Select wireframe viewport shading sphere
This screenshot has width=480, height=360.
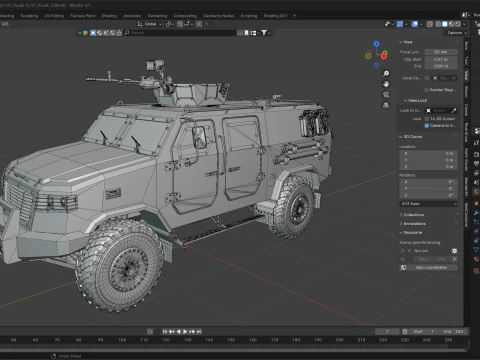pyautogui.click(x=438, y=24)
